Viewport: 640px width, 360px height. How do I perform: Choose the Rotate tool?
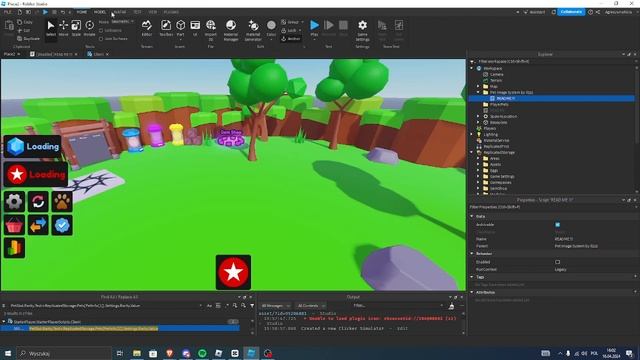pyautogui.click(x=89, y=28)
